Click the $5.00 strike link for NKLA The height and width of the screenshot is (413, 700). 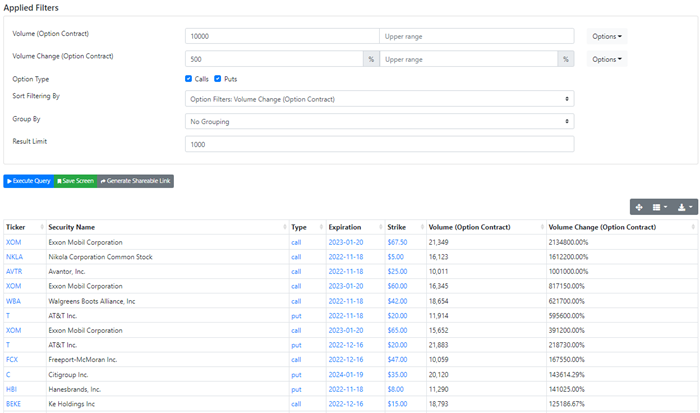[396, 257]
